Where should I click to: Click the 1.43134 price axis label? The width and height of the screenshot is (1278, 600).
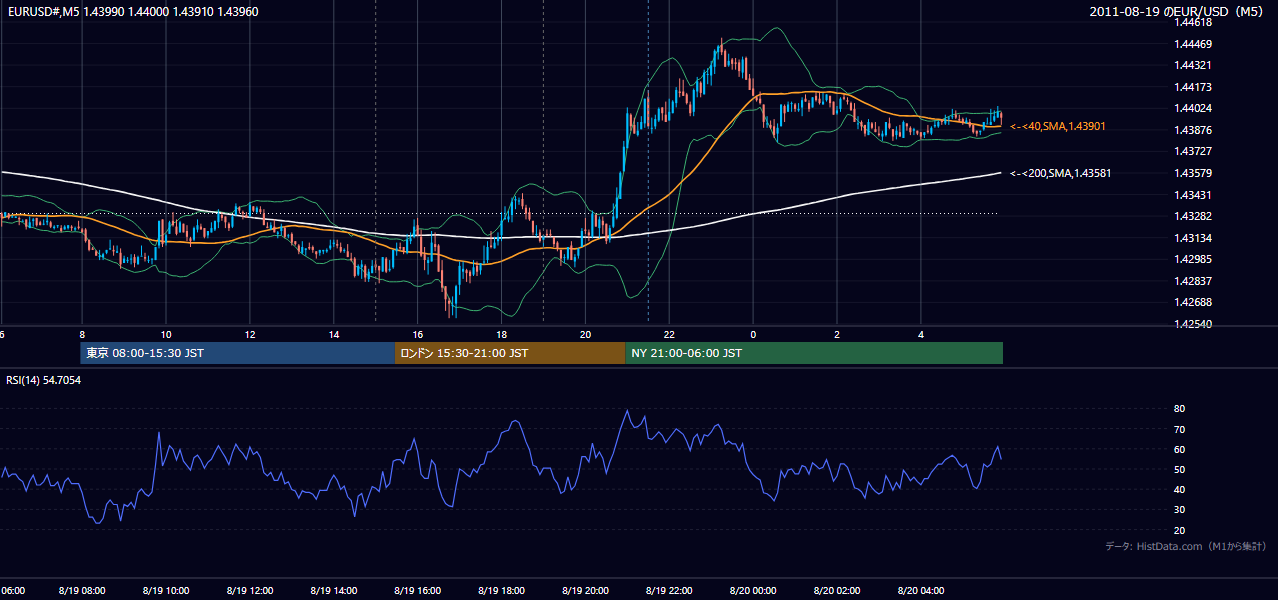coord(1193,238)
